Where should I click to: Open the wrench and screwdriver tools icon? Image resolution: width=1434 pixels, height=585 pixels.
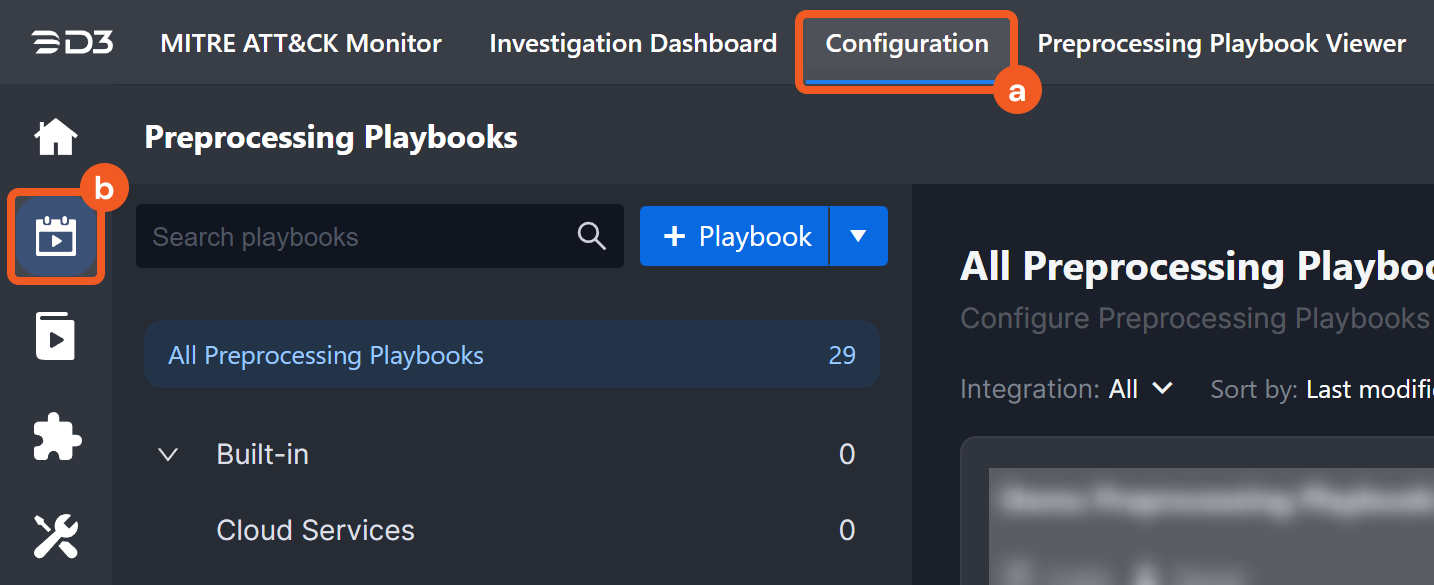pos(56,536)
